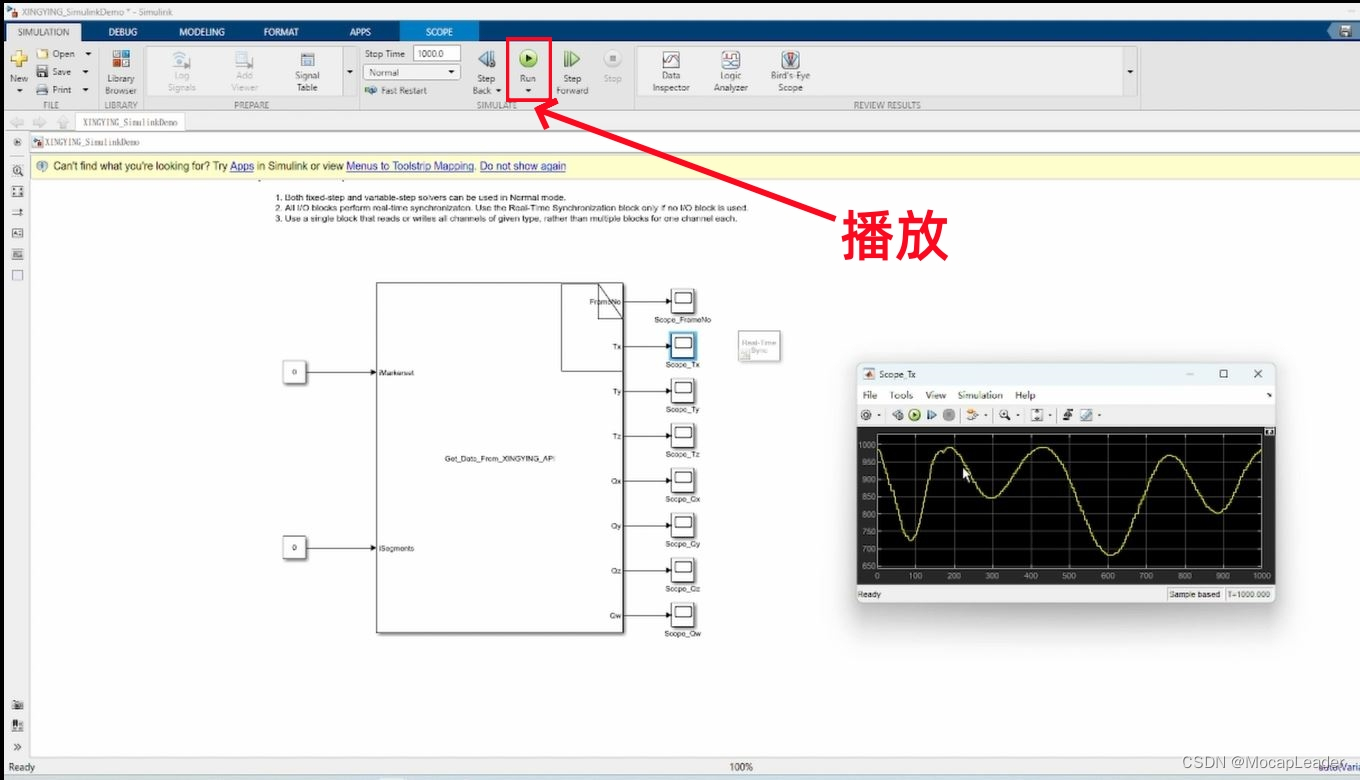The height and width of the screenshot is (780, 1360).
Task: Click the Apps link in the banner
Action: click(x=242, y=166)
